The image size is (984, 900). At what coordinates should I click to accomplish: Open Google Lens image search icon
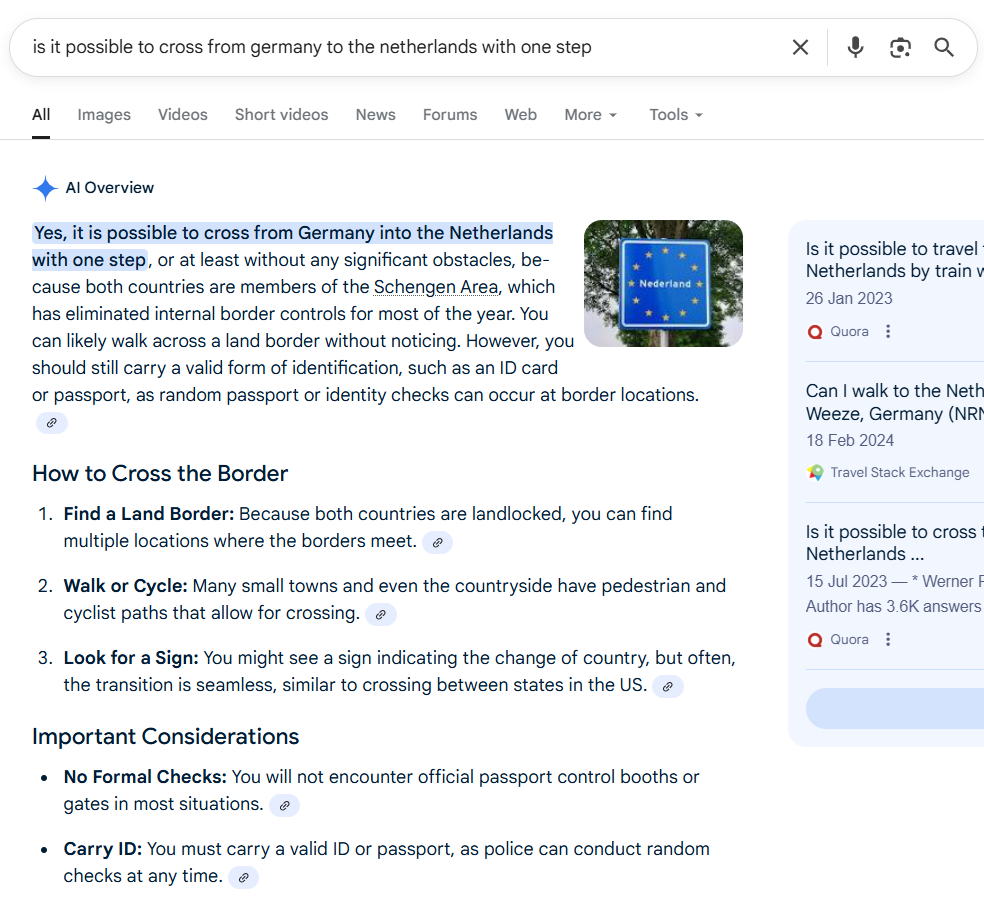(x=900, y=47)
